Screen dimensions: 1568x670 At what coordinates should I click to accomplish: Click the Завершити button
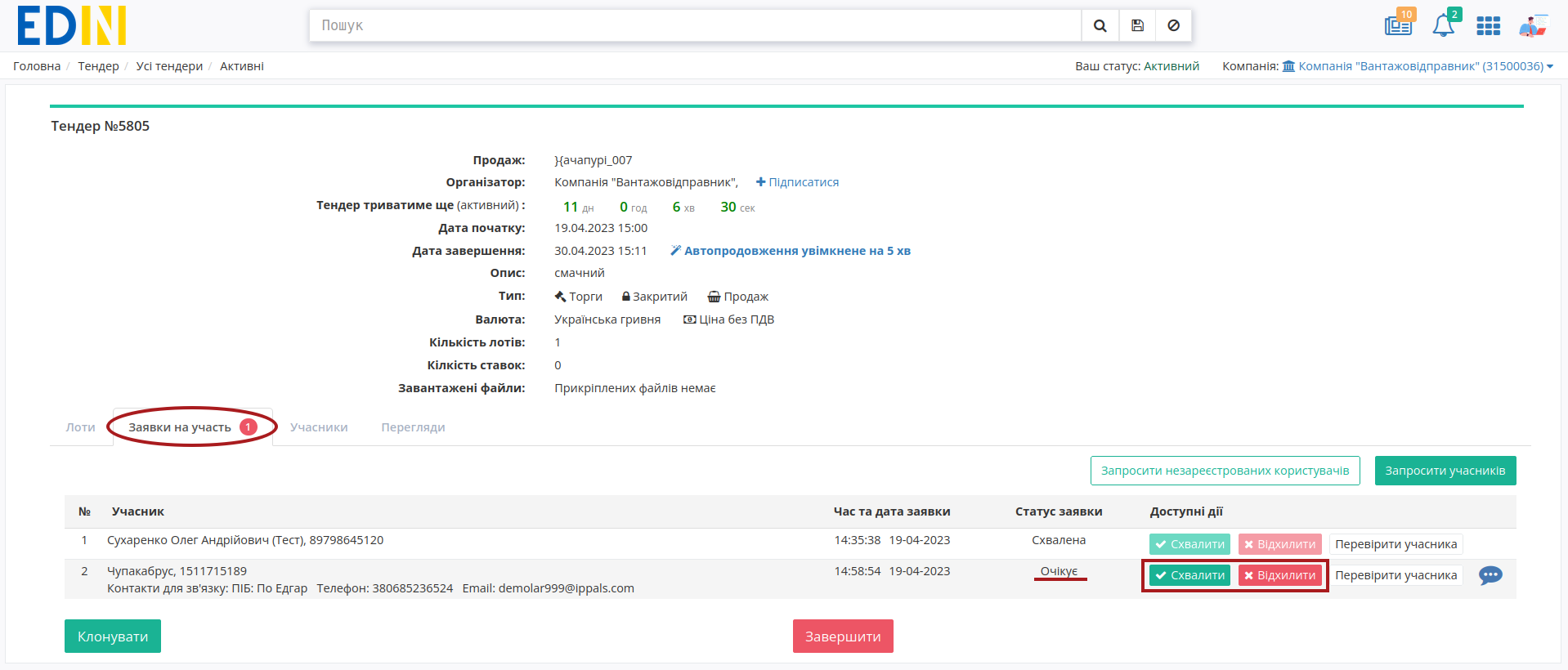[843, 636]
